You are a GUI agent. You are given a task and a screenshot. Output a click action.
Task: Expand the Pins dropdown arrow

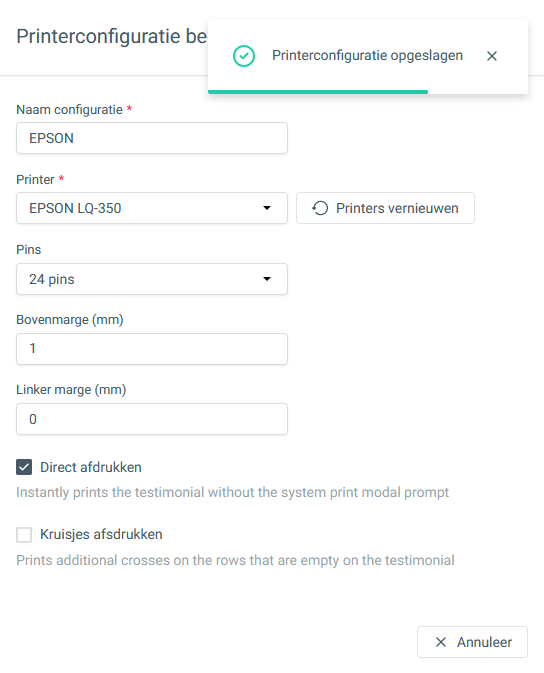[x=267, y=279]
